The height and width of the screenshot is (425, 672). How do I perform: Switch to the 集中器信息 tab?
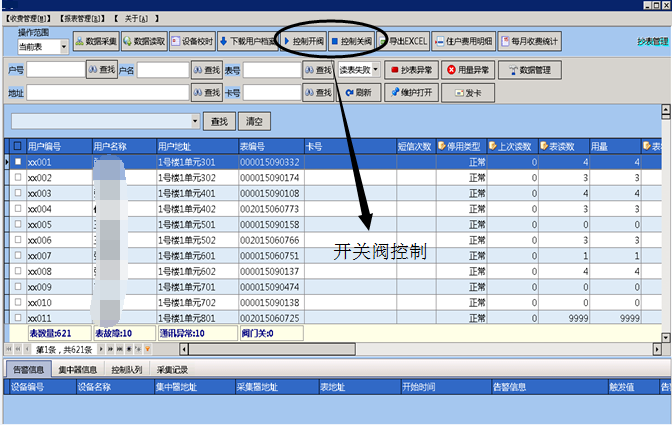click(78, 369)
